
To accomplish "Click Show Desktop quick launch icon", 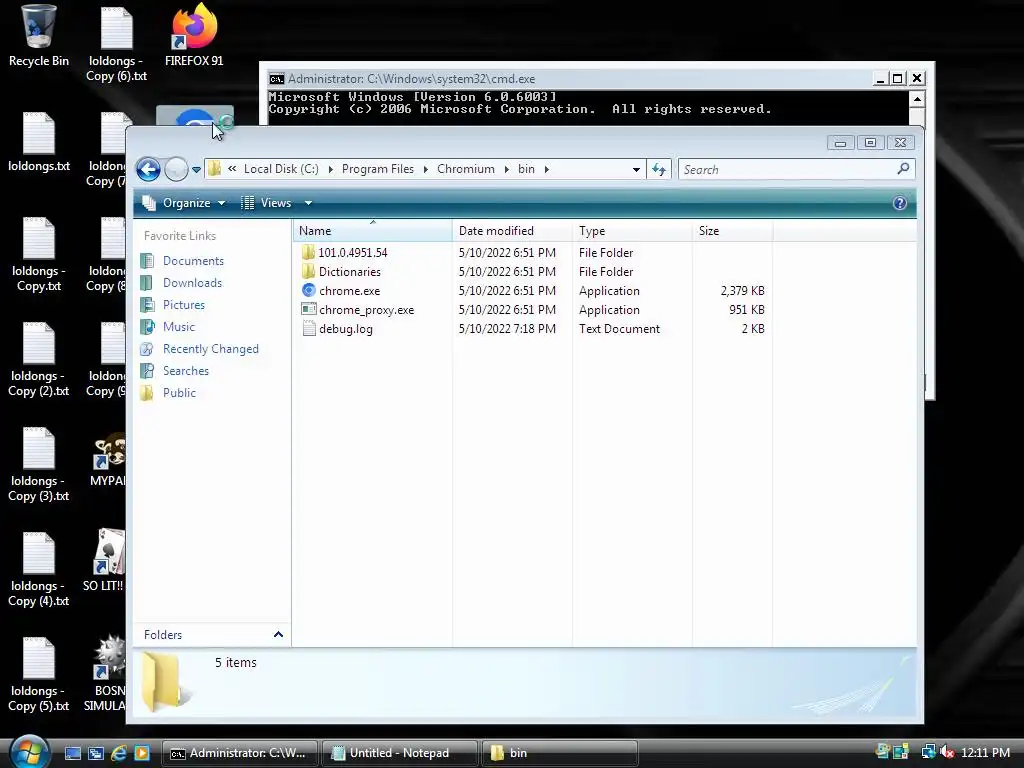I will tap(72, 753).
